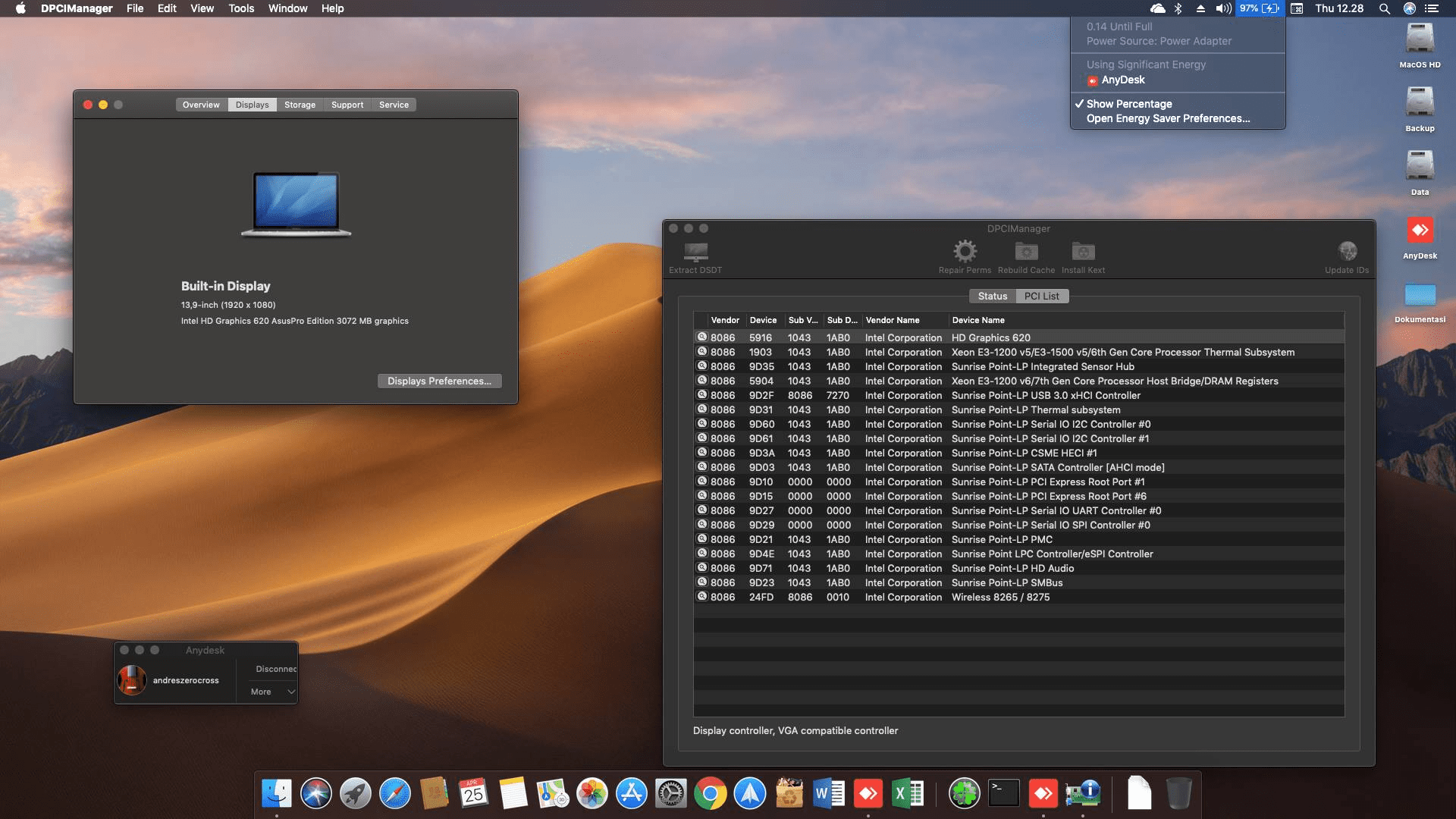
Task: Switch to the Status segment in DPCIManager
Action: click(992, 296)
